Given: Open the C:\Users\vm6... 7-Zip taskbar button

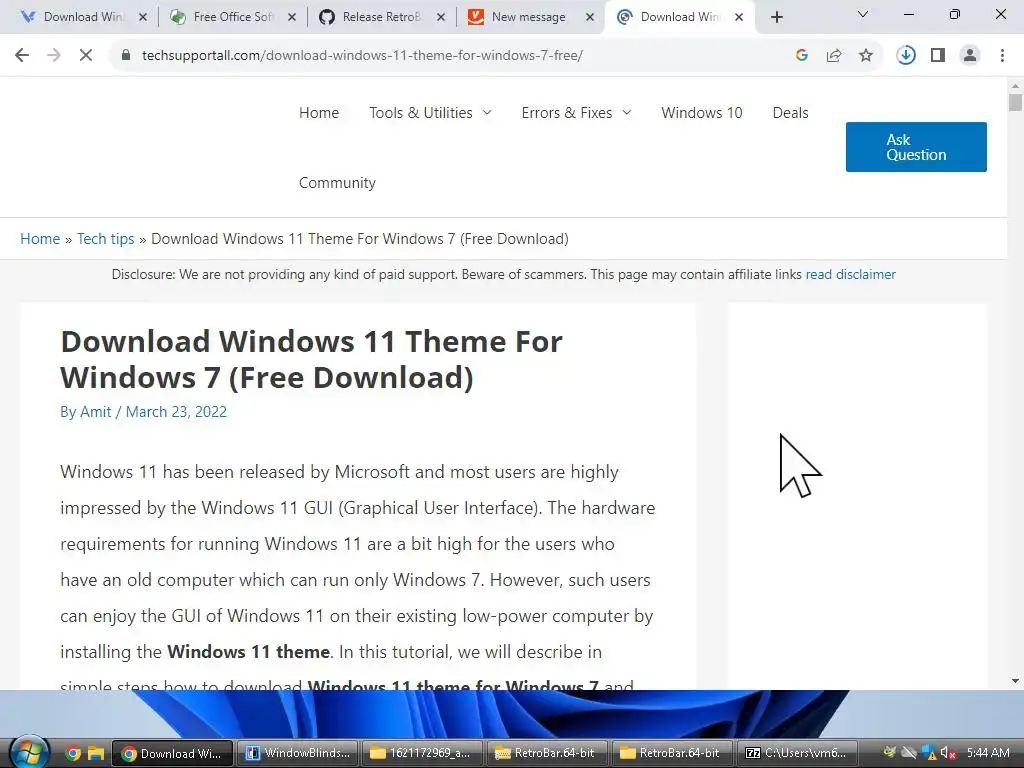Looking at the screenshot, I should click(797, 754).
